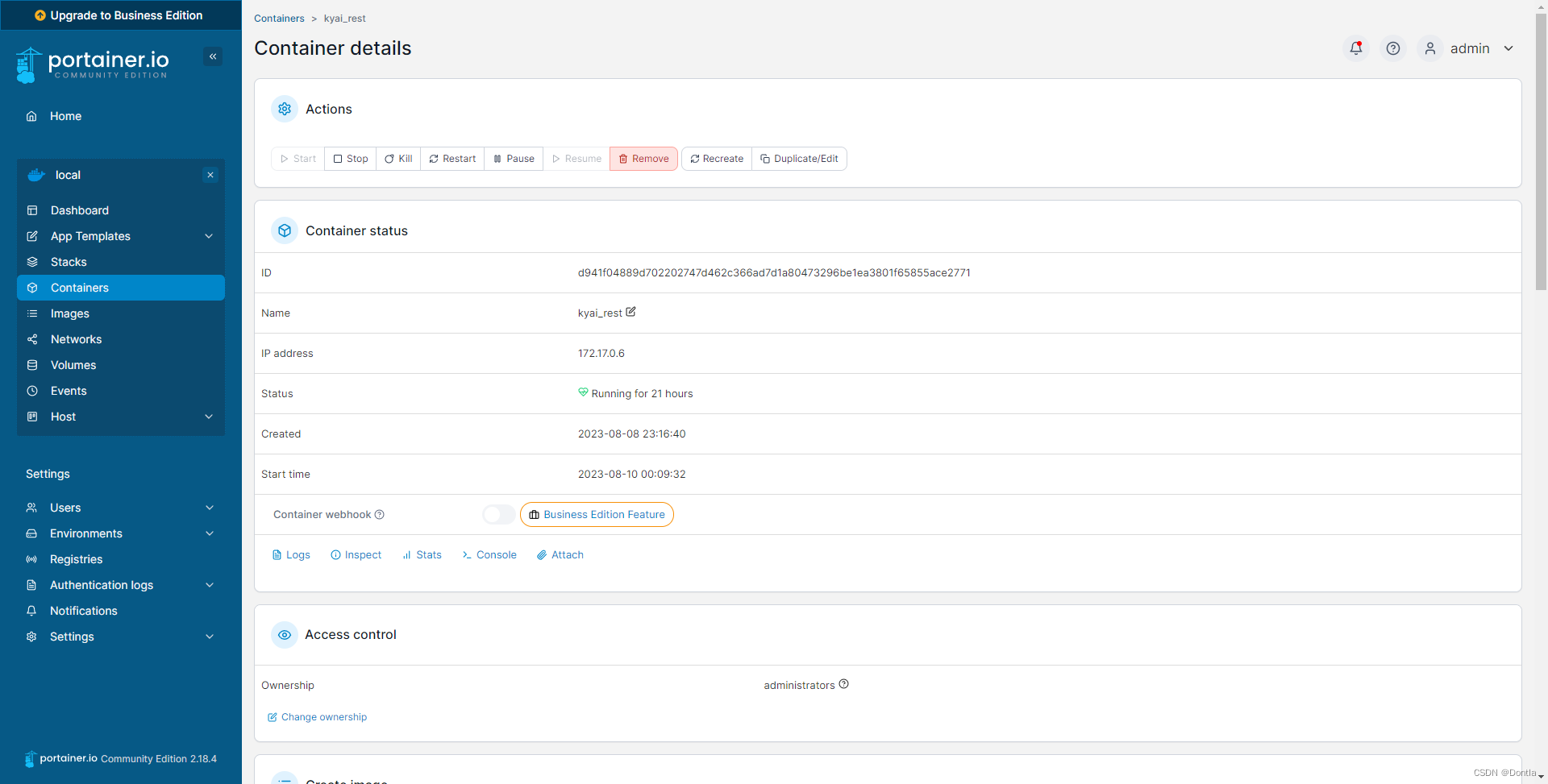Viewport: 1548px width, 784px height.
Task: Click Duplicate/Edit button
Action: [799, 159]
